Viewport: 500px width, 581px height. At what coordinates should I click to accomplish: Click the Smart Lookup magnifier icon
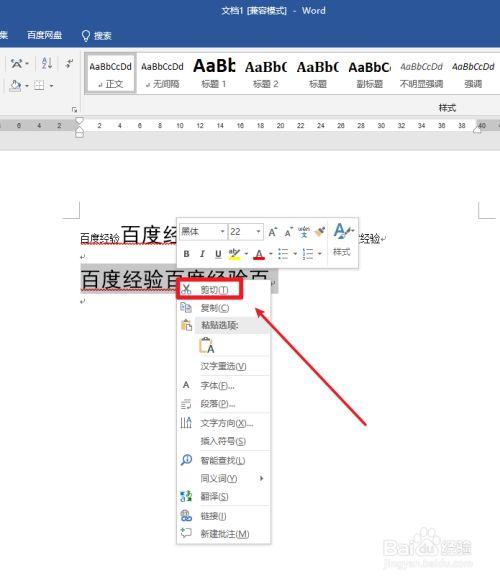186,460
